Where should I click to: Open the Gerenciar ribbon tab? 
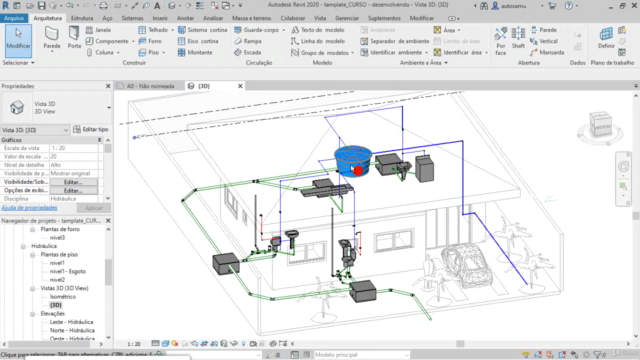tap(347, 18)
